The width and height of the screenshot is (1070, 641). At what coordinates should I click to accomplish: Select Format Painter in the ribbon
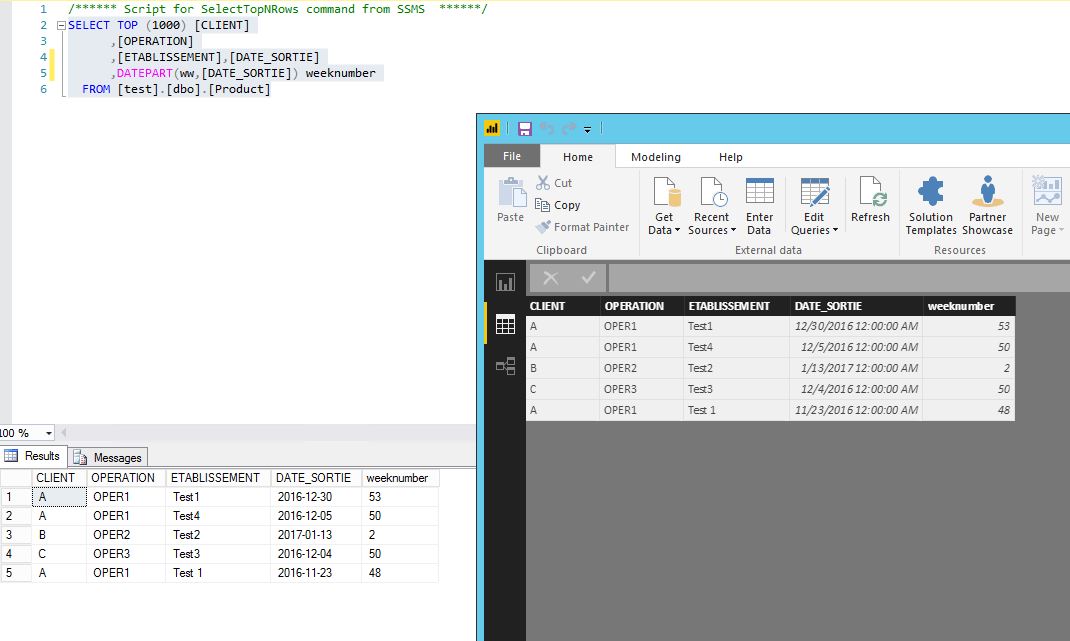pos(582,227)
